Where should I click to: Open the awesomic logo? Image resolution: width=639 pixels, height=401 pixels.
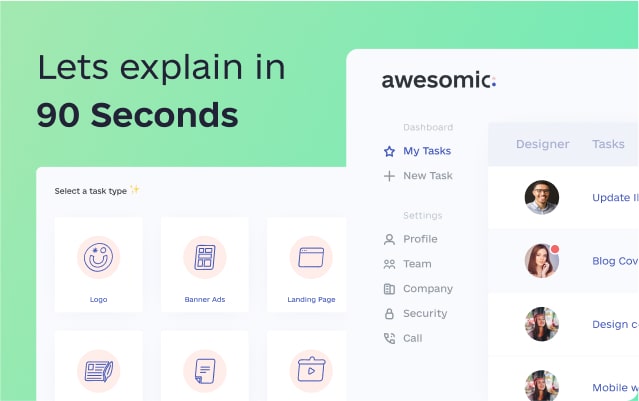coord(439,80)
